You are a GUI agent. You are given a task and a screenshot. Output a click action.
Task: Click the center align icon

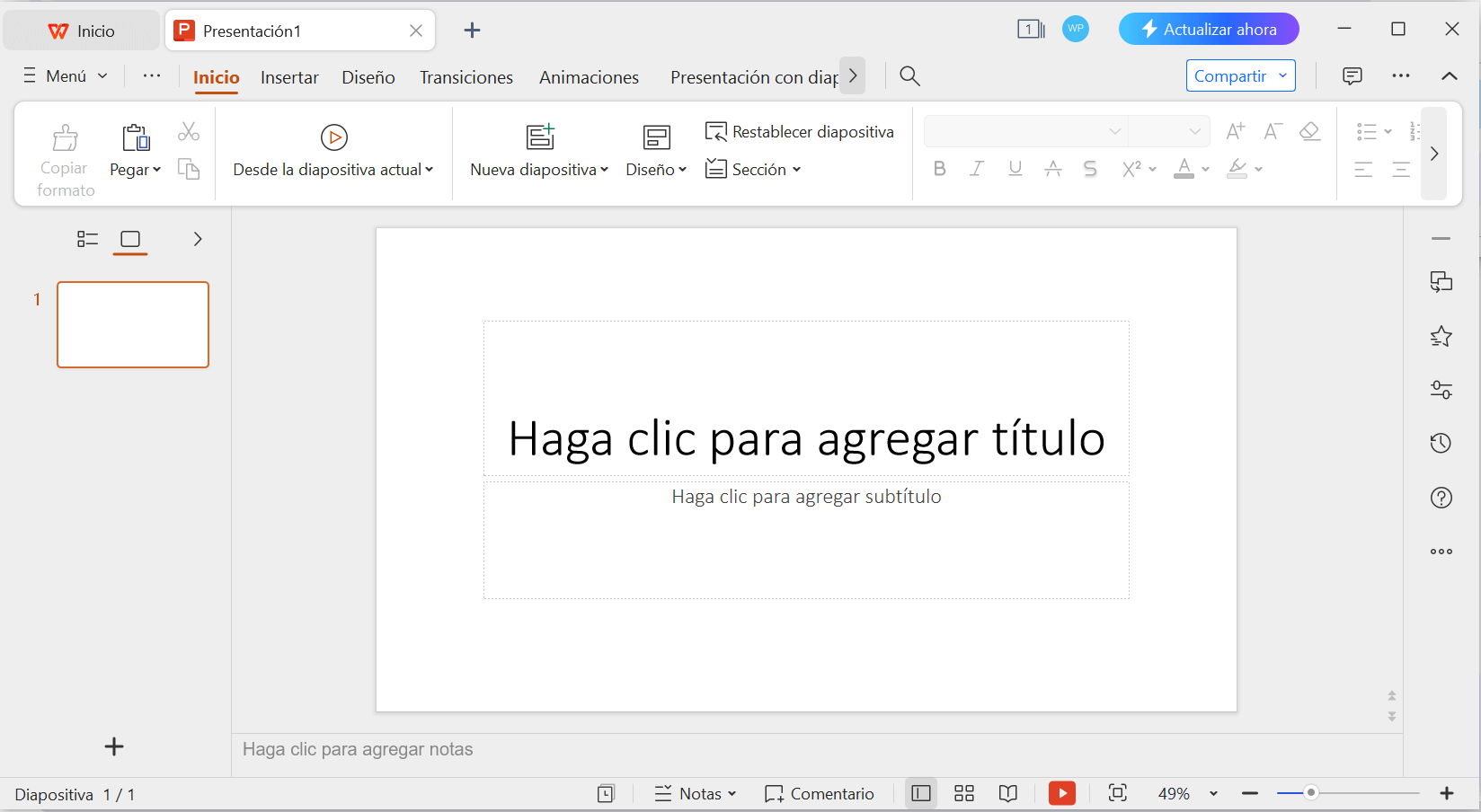tap(1400, 169)
